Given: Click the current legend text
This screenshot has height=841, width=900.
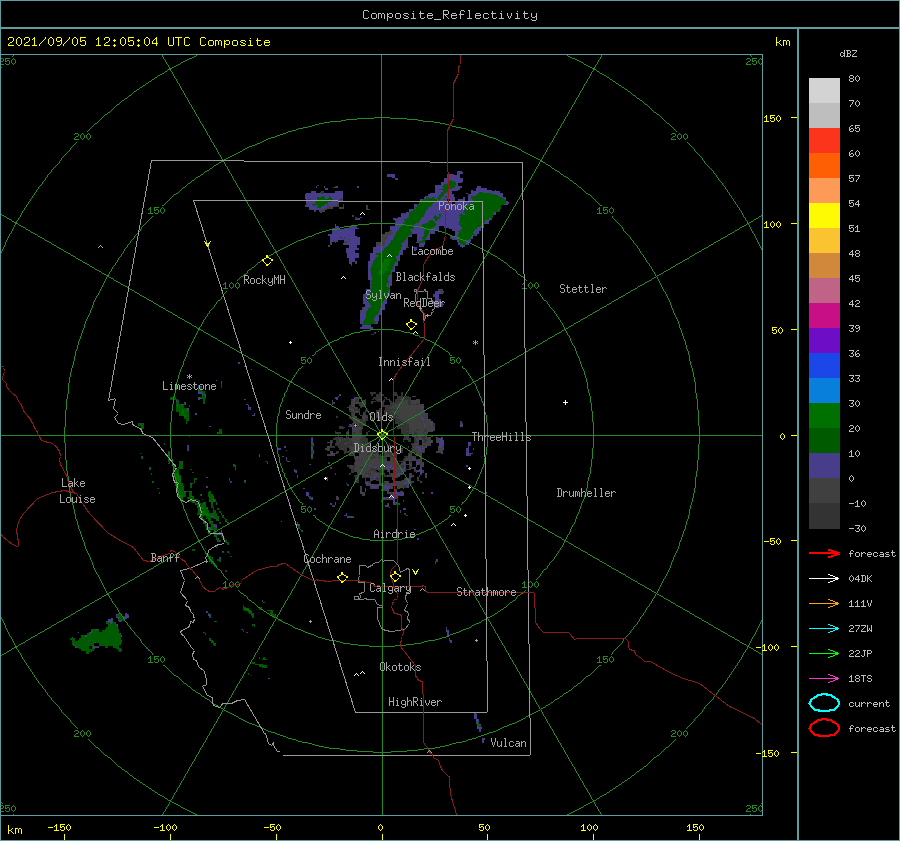Looking at the screenshot, I should click(869, 703).
